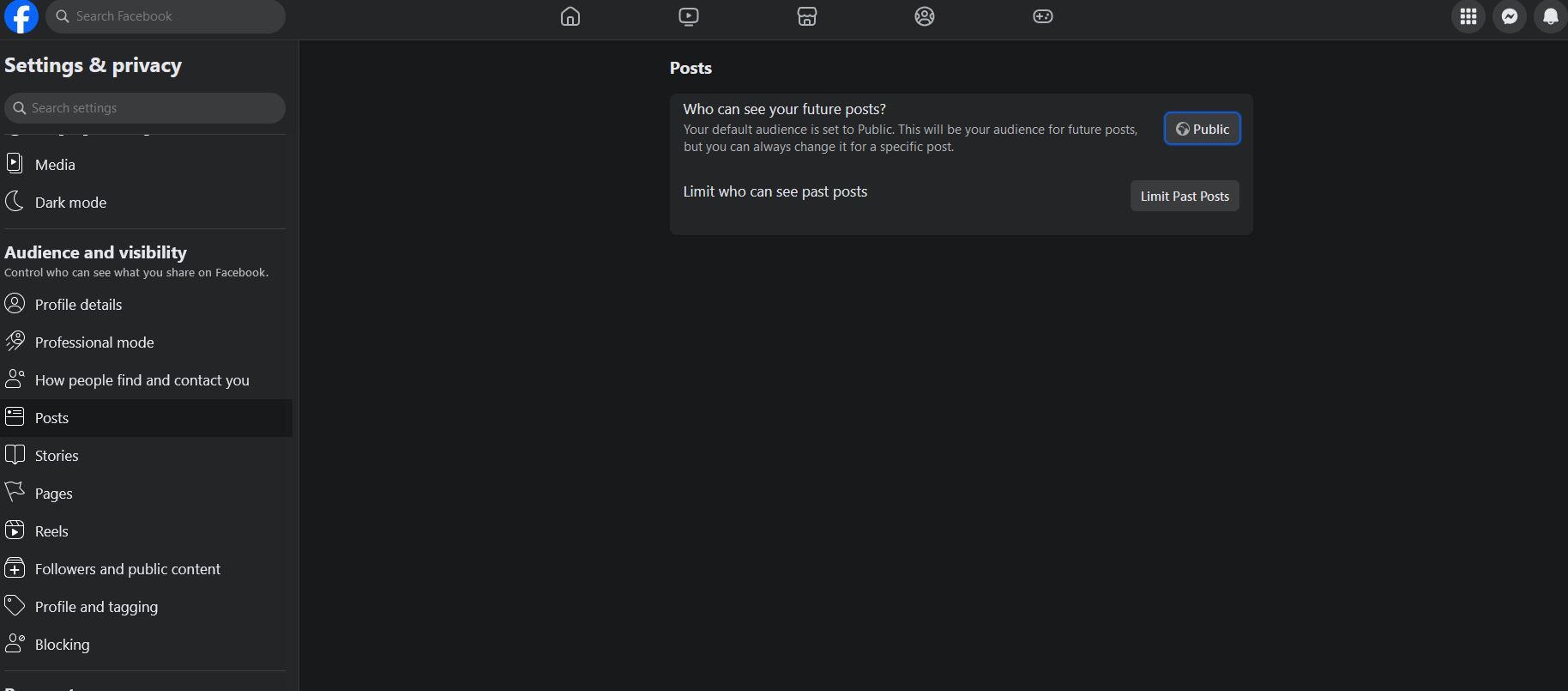
Task: Open Reels settings
Action: click(x=146, y=530)
